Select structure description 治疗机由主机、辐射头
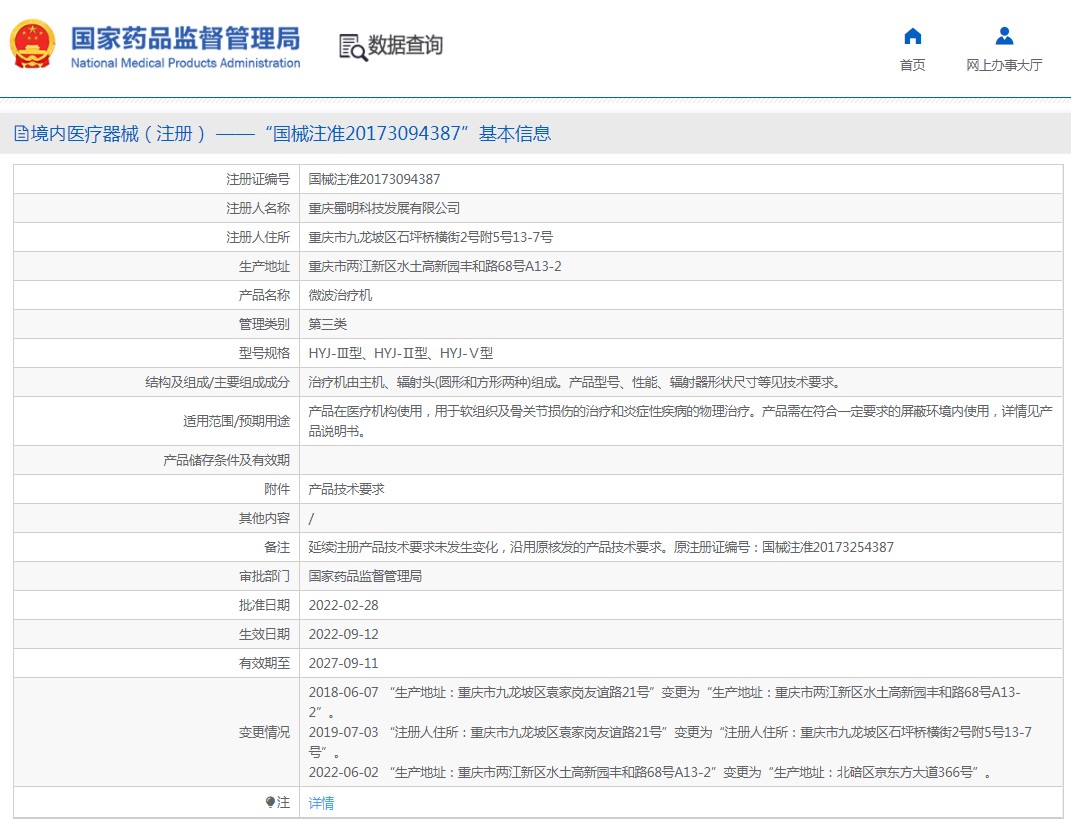 coord(574,382)
